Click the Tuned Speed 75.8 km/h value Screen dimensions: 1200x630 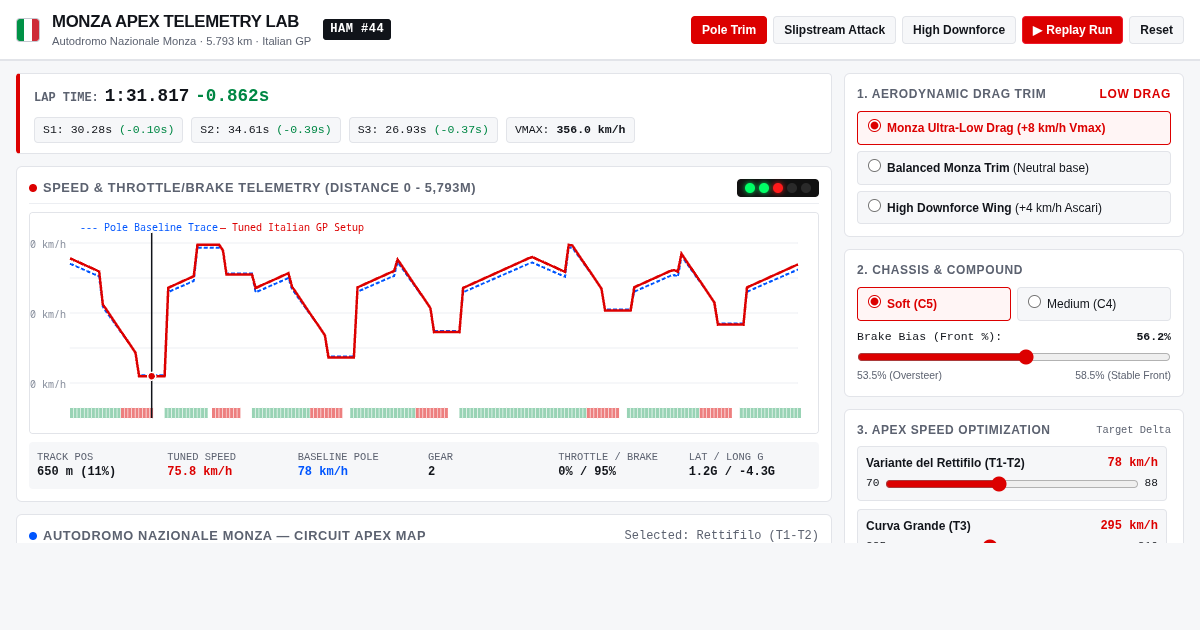[199, 472]
